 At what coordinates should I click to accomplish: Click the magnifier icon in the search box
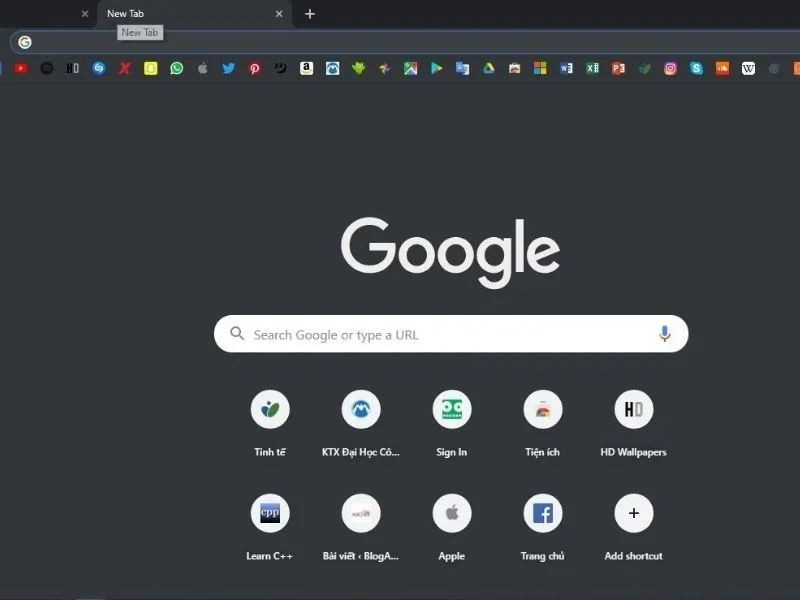coord(237,334)
